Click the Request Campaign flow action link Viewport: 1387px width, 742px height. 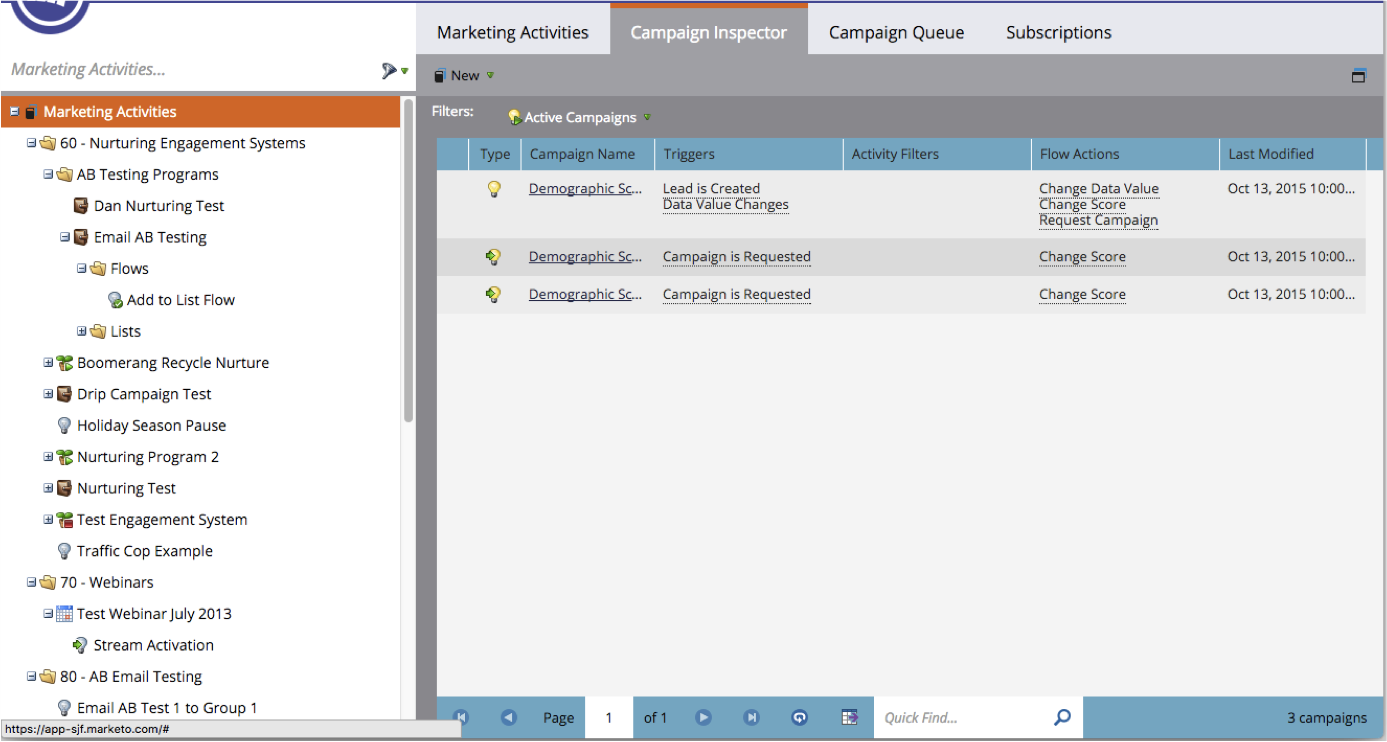tap(1098, 221)
